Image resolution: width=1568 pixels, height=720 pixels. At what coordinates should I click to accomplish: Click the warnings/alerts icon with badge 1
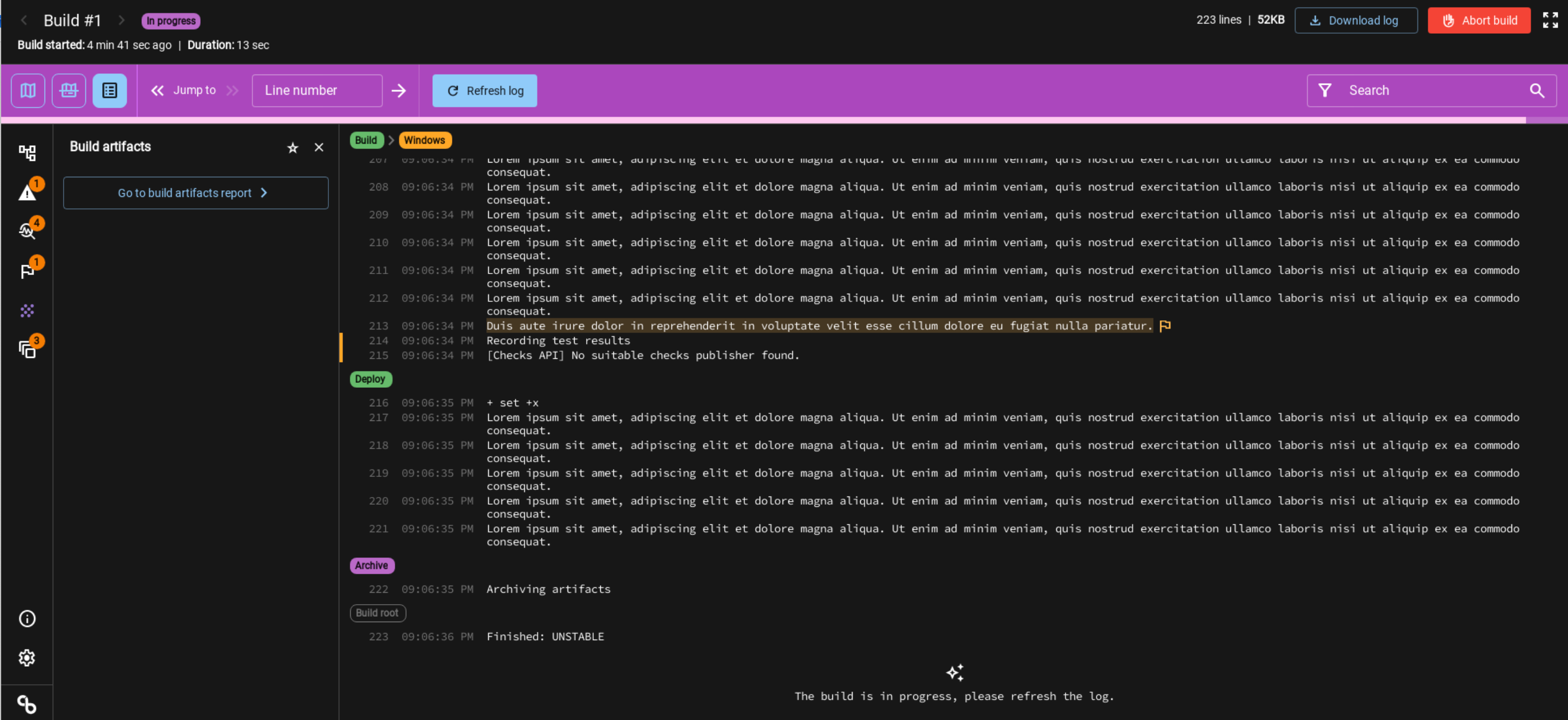click(27, 191)
